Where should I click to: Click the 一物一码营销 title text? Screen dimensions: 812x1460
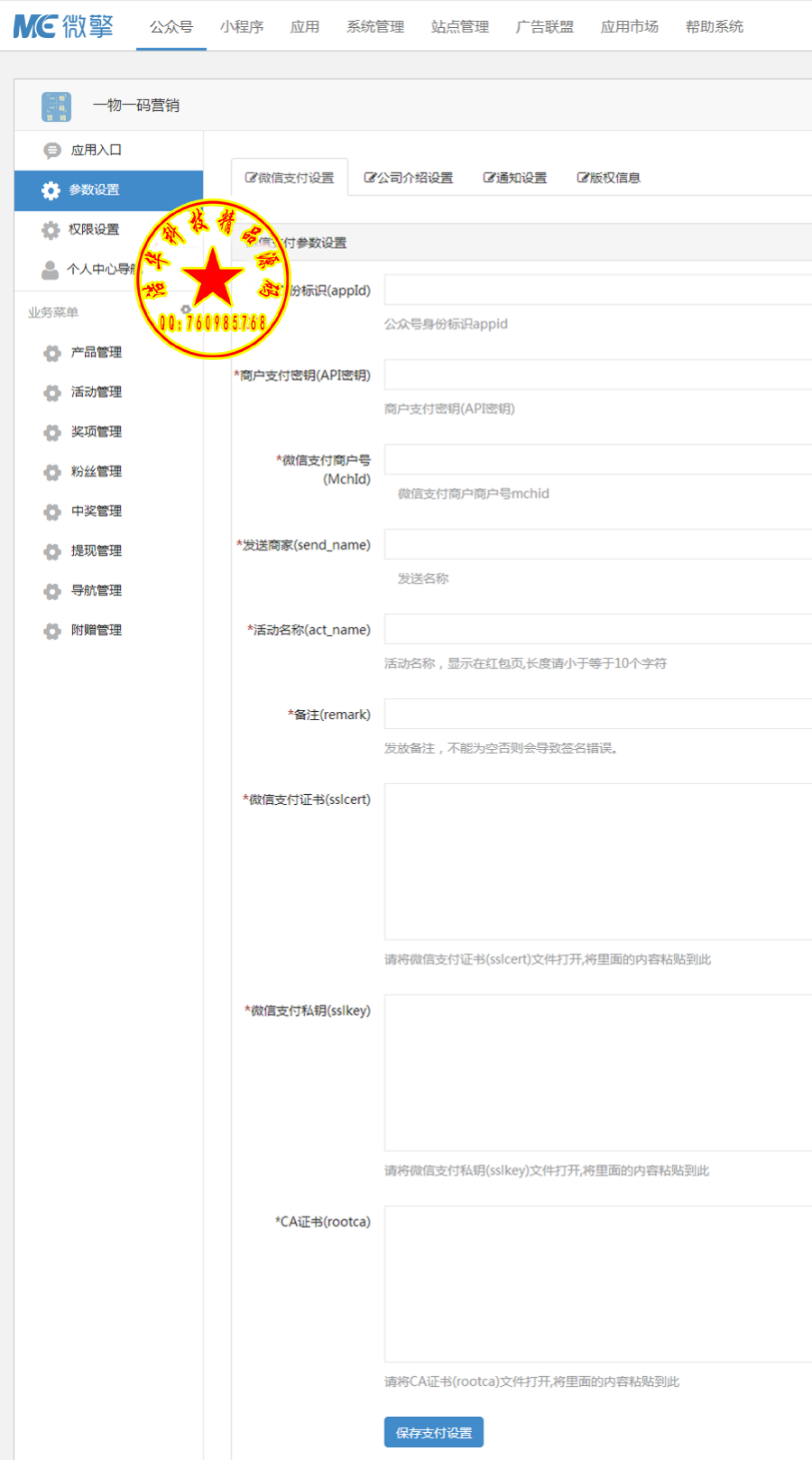point(136,106)
